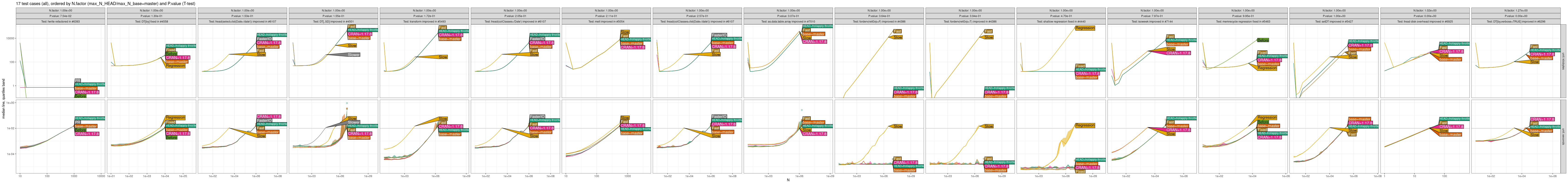Click 'Test: fread disk overhead improved in #6925' header

coord(1425,21)
